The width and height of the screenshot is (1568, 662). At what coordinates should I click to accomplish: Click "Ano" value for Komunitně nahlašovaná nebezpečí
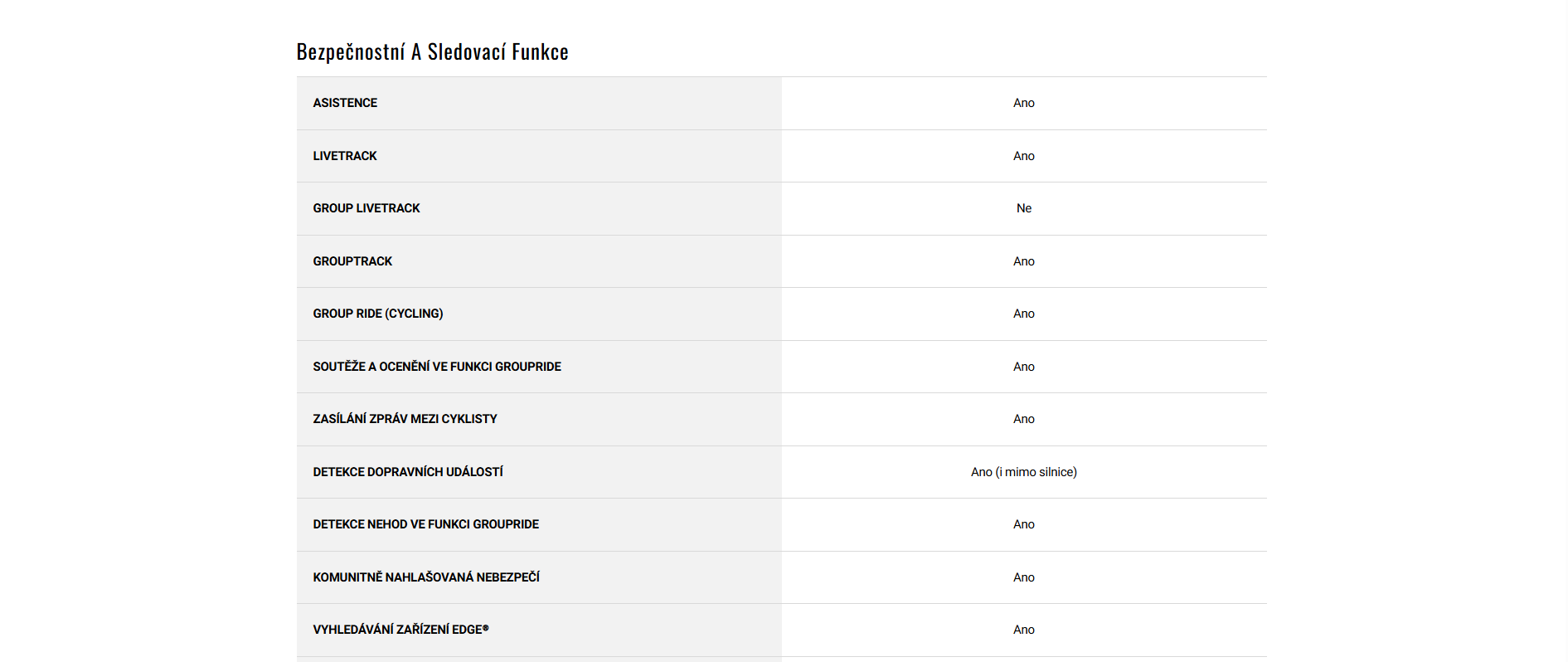[1024, 577]
